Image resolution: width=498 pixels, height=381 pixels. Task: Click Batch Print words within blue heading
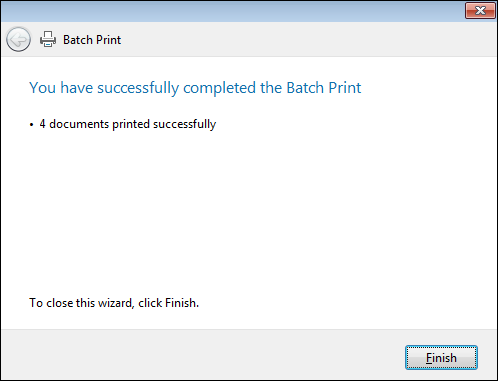click(324, 88)
